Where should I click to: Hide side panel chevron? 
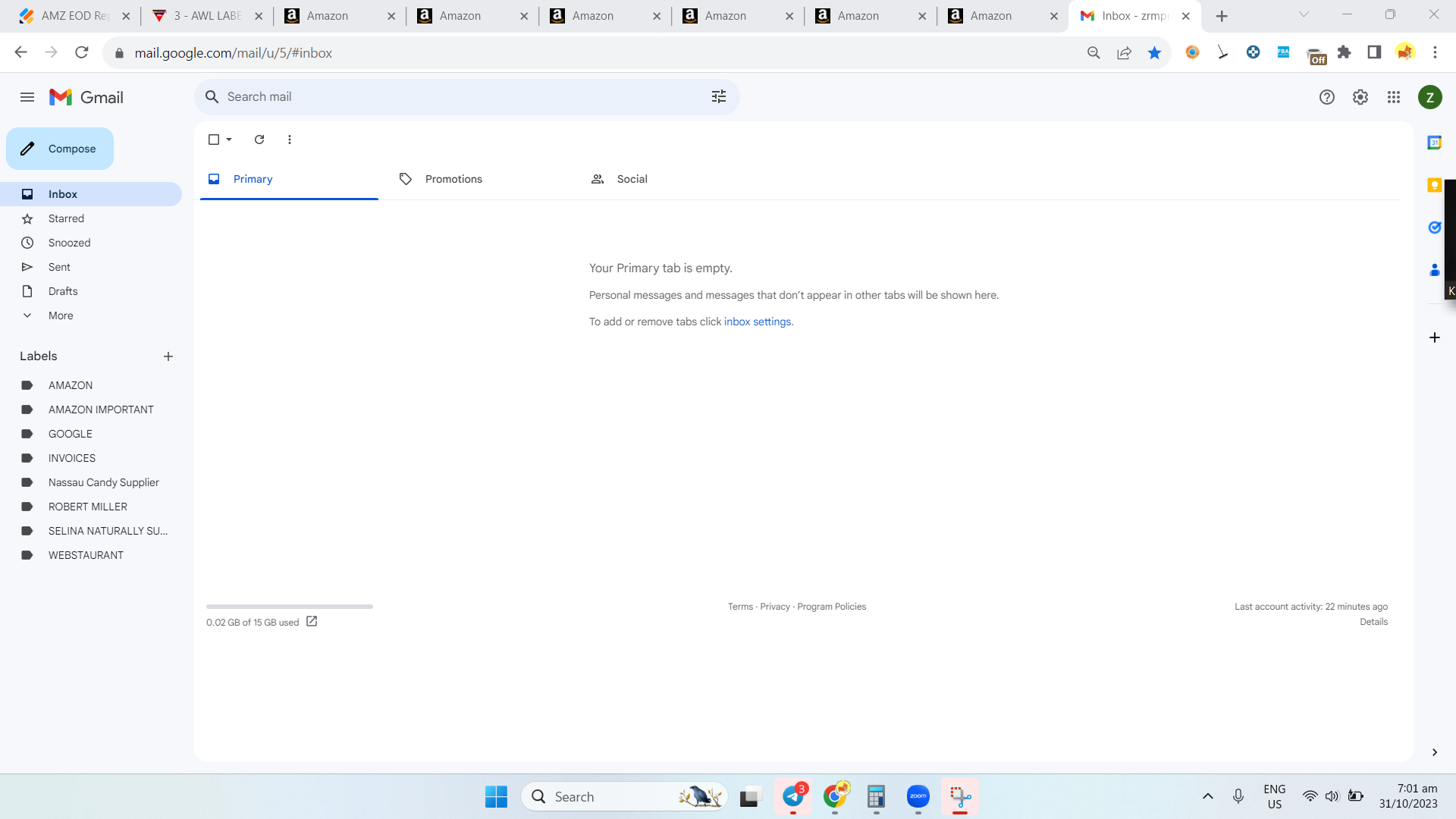point(1435,752)
